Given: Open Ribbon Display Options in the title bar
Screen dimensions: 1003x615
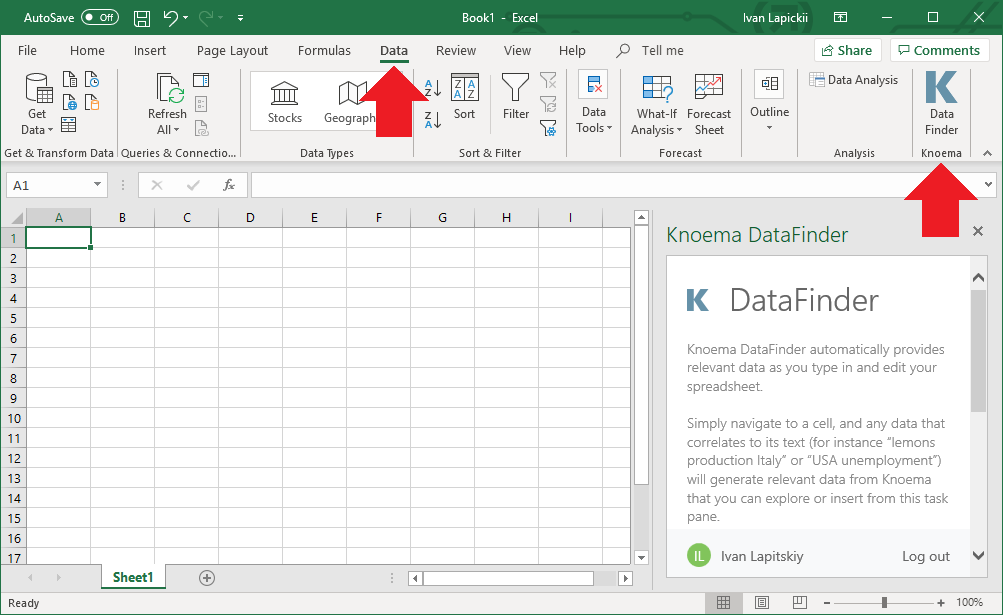Looking at the screenshot, I should pyautogui.click(x=841, y=18).
